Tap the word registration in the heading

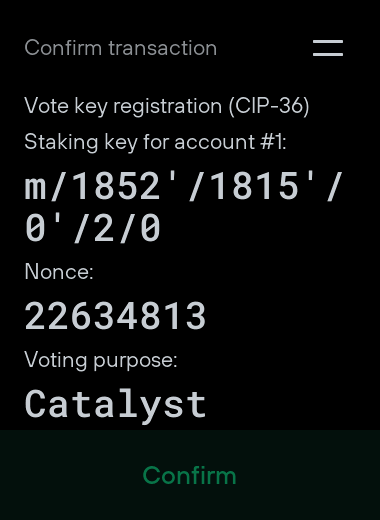pyautogui.click(x=167, y=107)
